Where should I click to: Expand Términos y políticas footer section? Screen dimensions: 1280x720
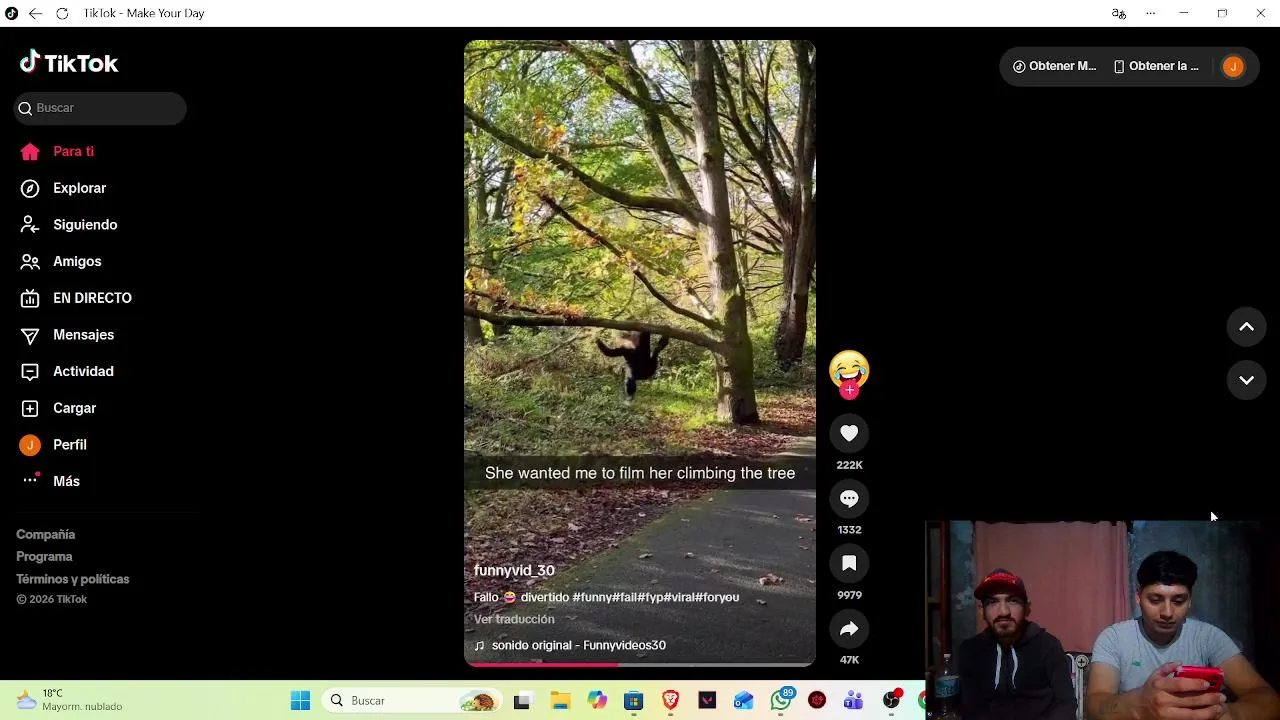click(x=72, y=579)
